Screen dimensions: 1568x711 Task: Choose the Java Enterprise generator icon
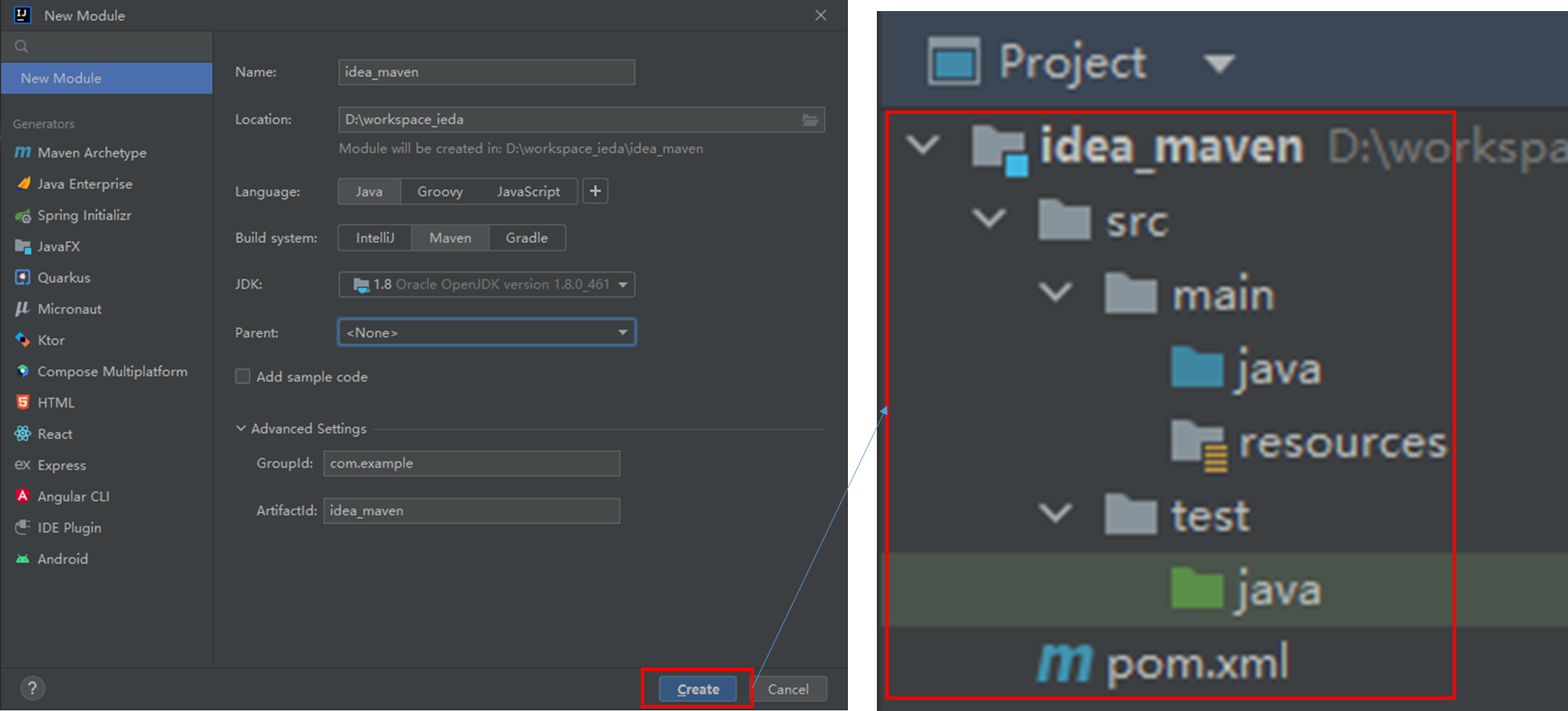(x=23, y=184)
